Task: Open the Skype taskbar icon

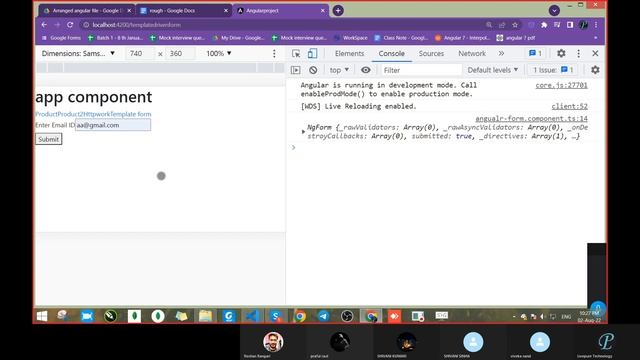Action: coord(276,316)
